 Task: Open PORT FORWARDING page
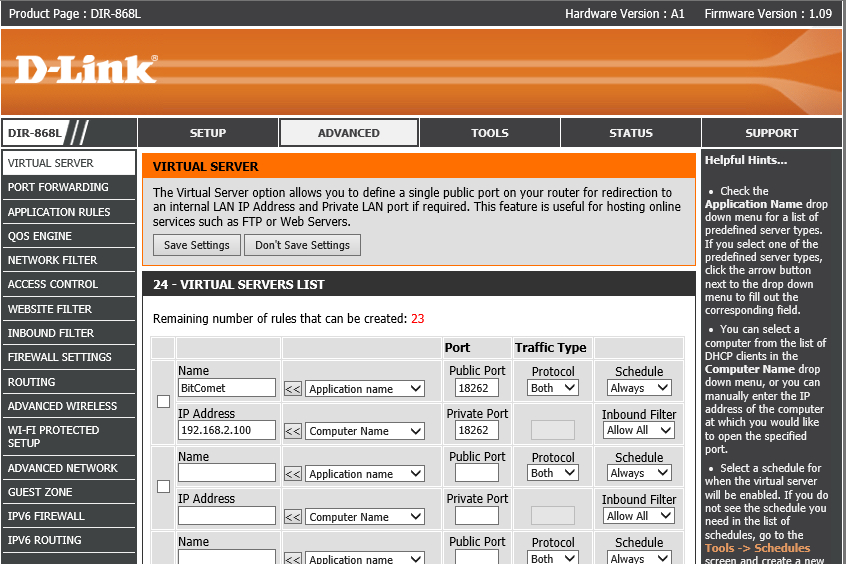tap(69, 187)
